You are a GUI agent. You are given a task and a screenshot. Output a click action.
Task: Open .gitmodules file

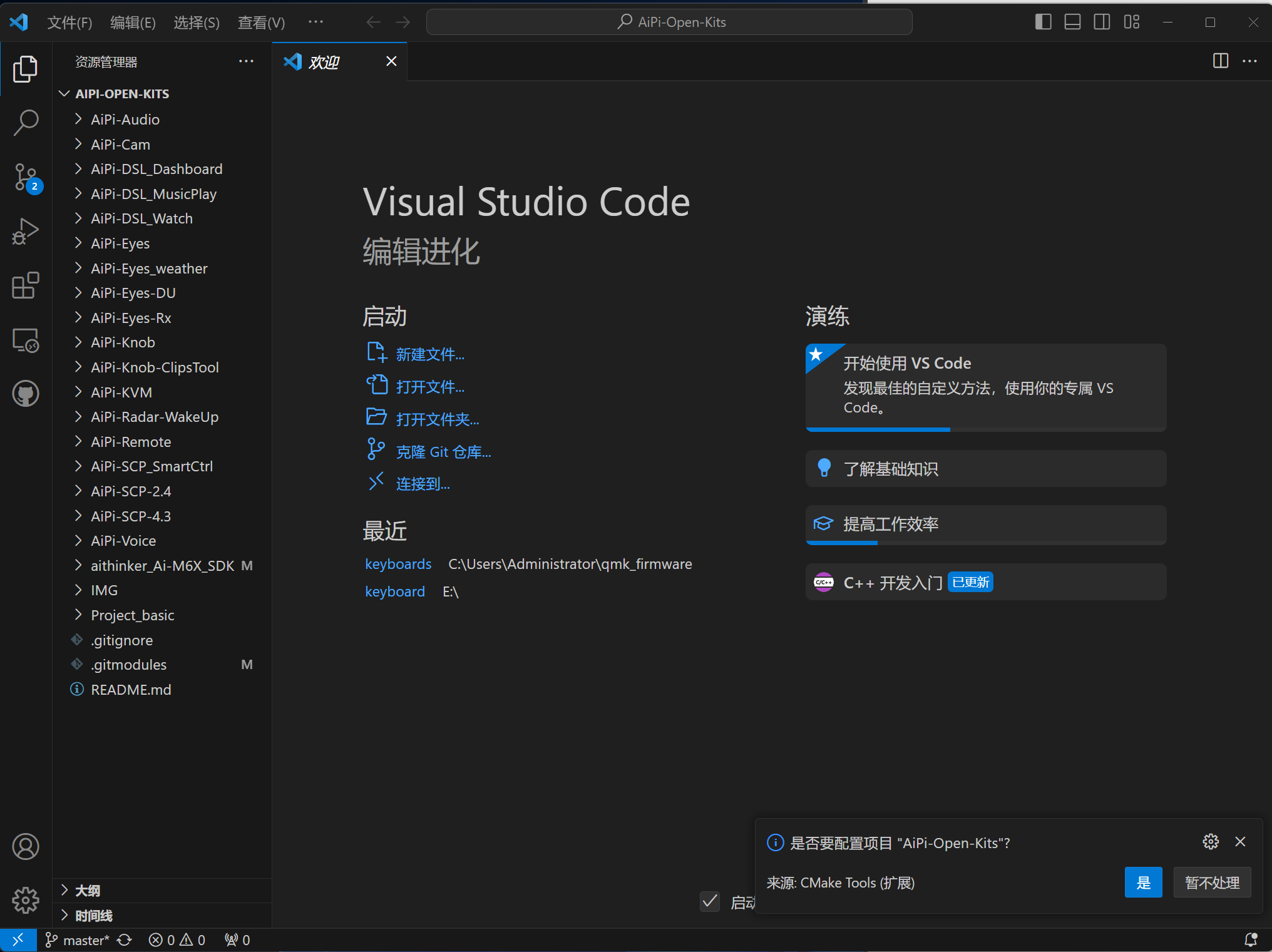pos(162,665)
